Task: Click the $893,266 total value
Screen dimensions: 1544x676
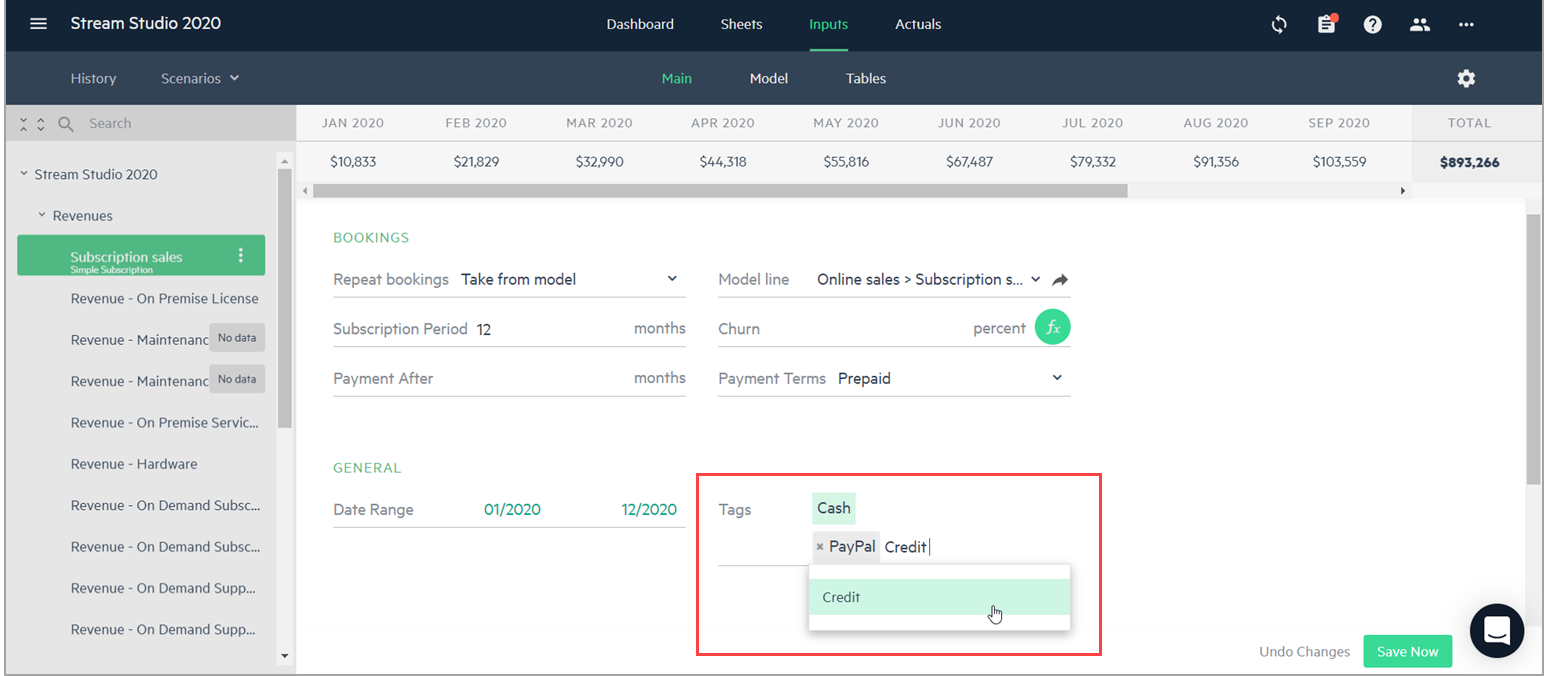Action: click(x=1469, y=162)
